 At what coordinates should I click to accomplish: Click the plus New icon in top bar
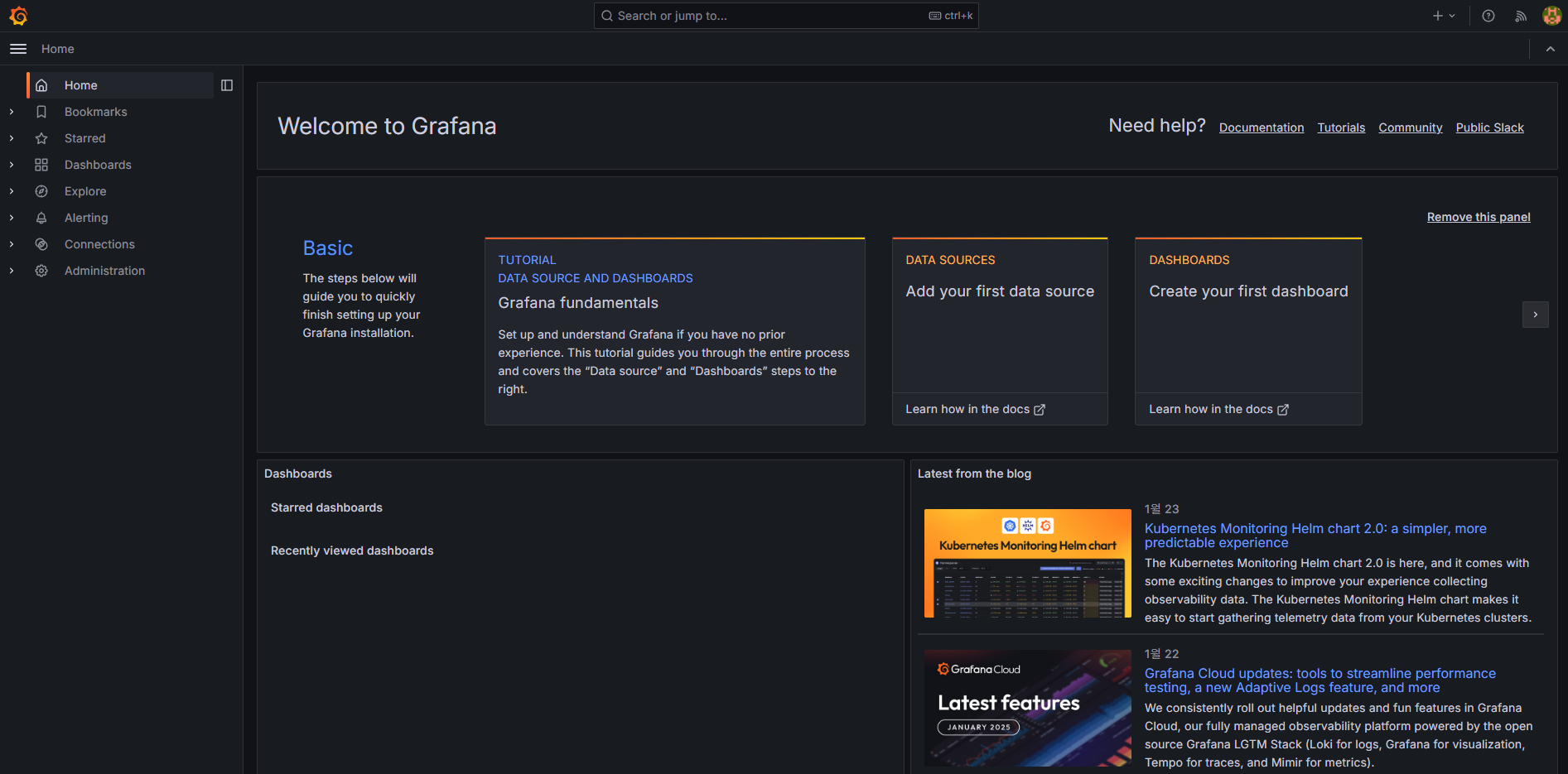1438,16
